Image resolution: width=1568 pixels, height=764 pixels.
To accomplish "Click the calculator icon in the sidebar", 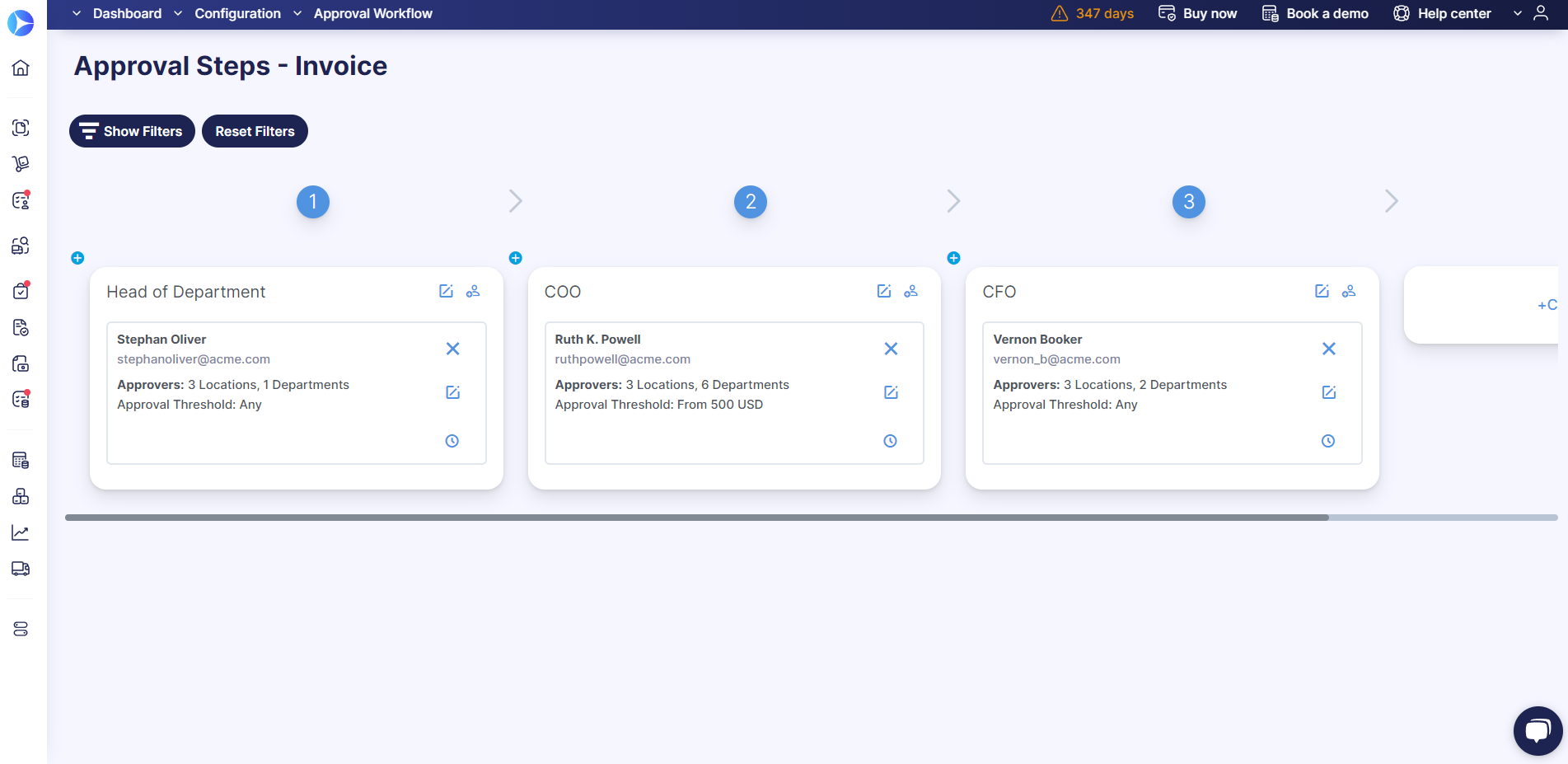I will pyautogui.click(x=21, y=459).
